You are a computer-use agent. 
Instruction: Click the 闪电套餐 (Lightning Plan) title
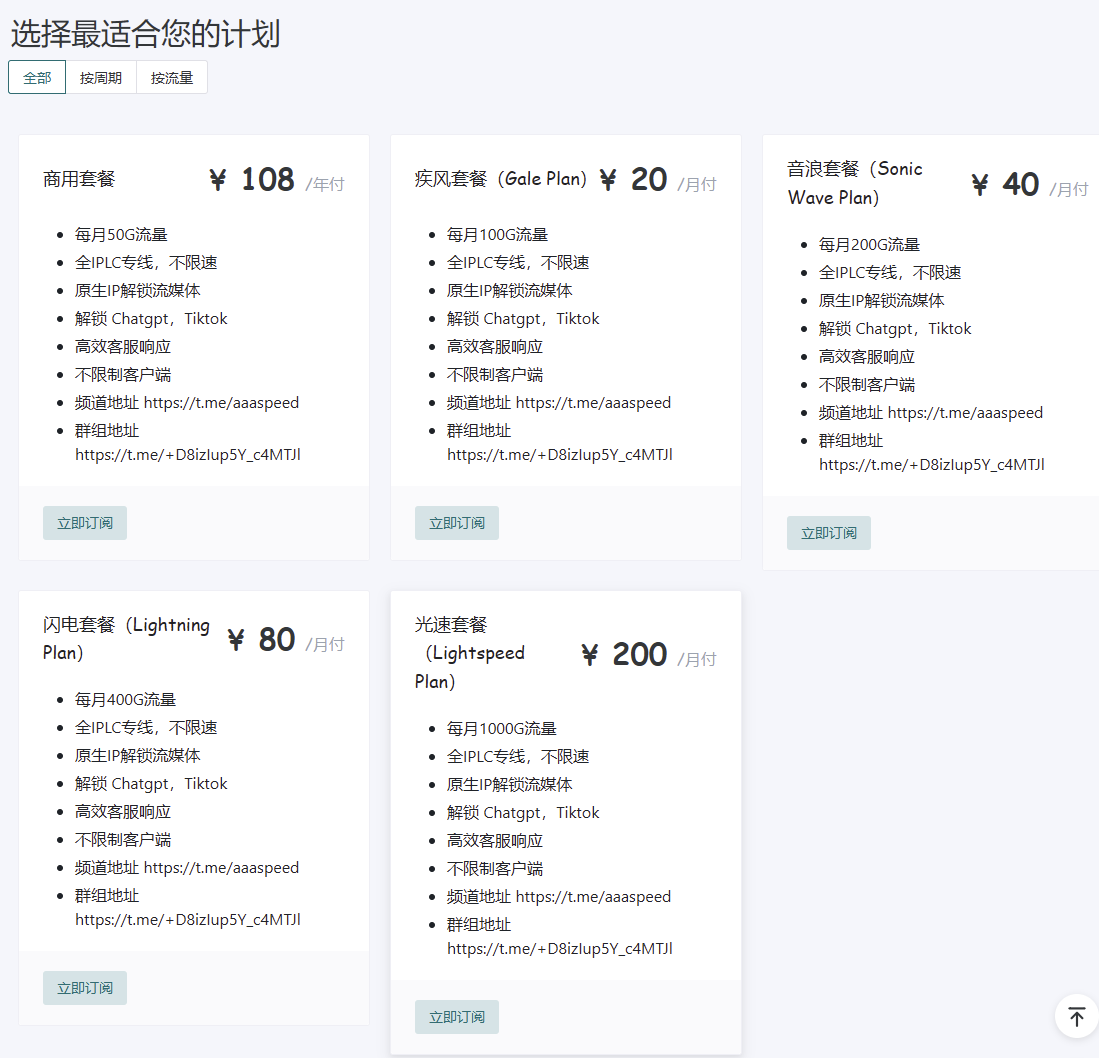click(x=126, y=639)
